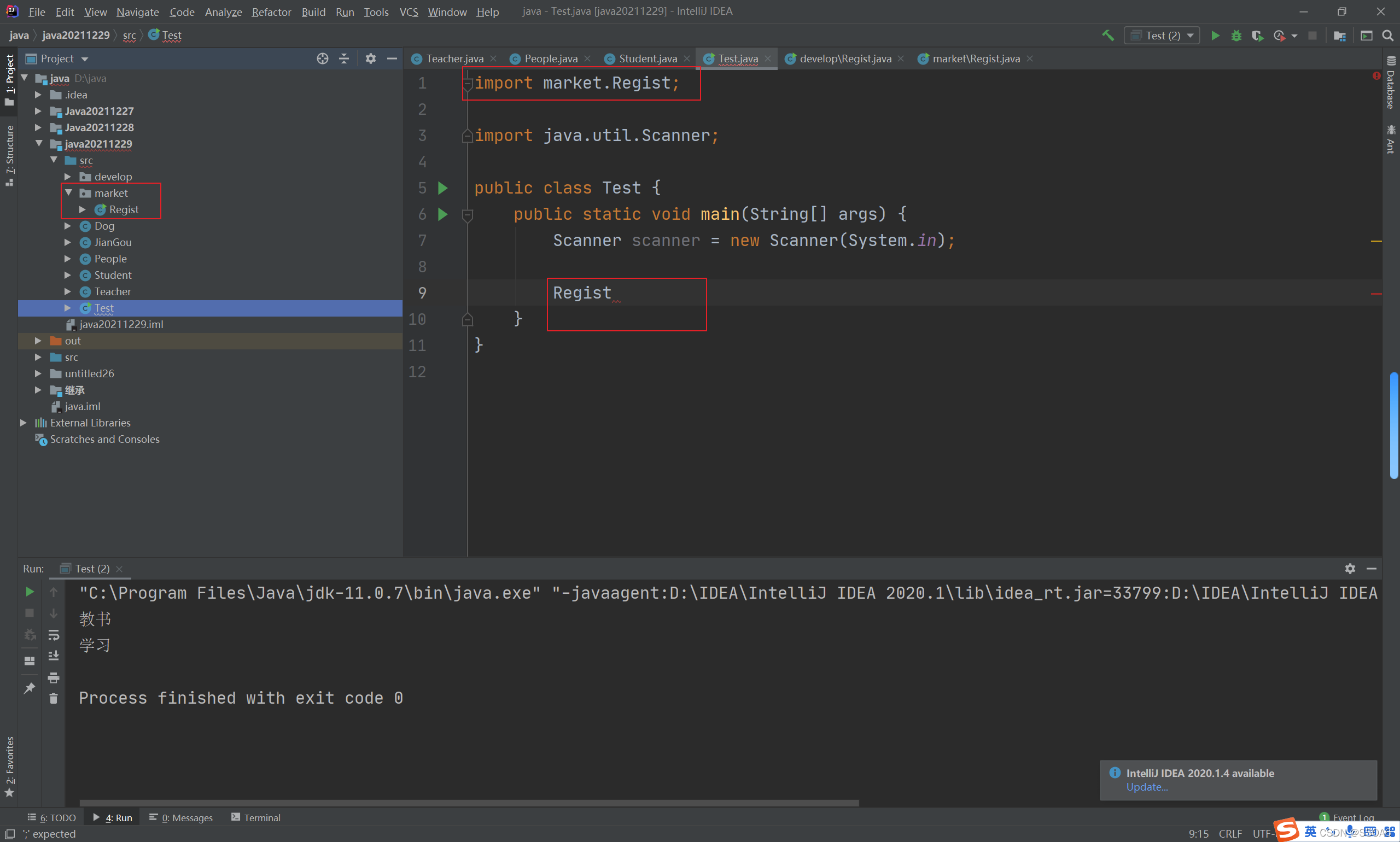
Task: Click CRLF line separator in status bar
Action: 1230,833
